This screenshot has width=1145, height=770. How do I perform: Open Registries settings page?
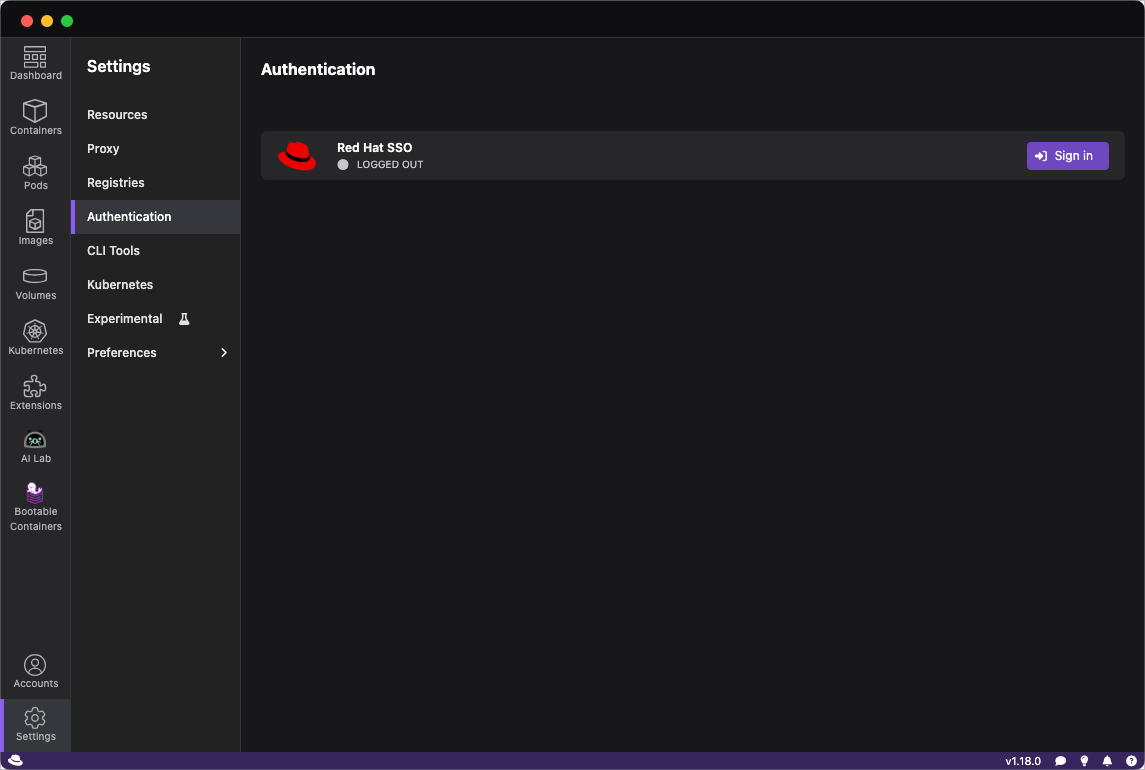(x=116, y=183)
